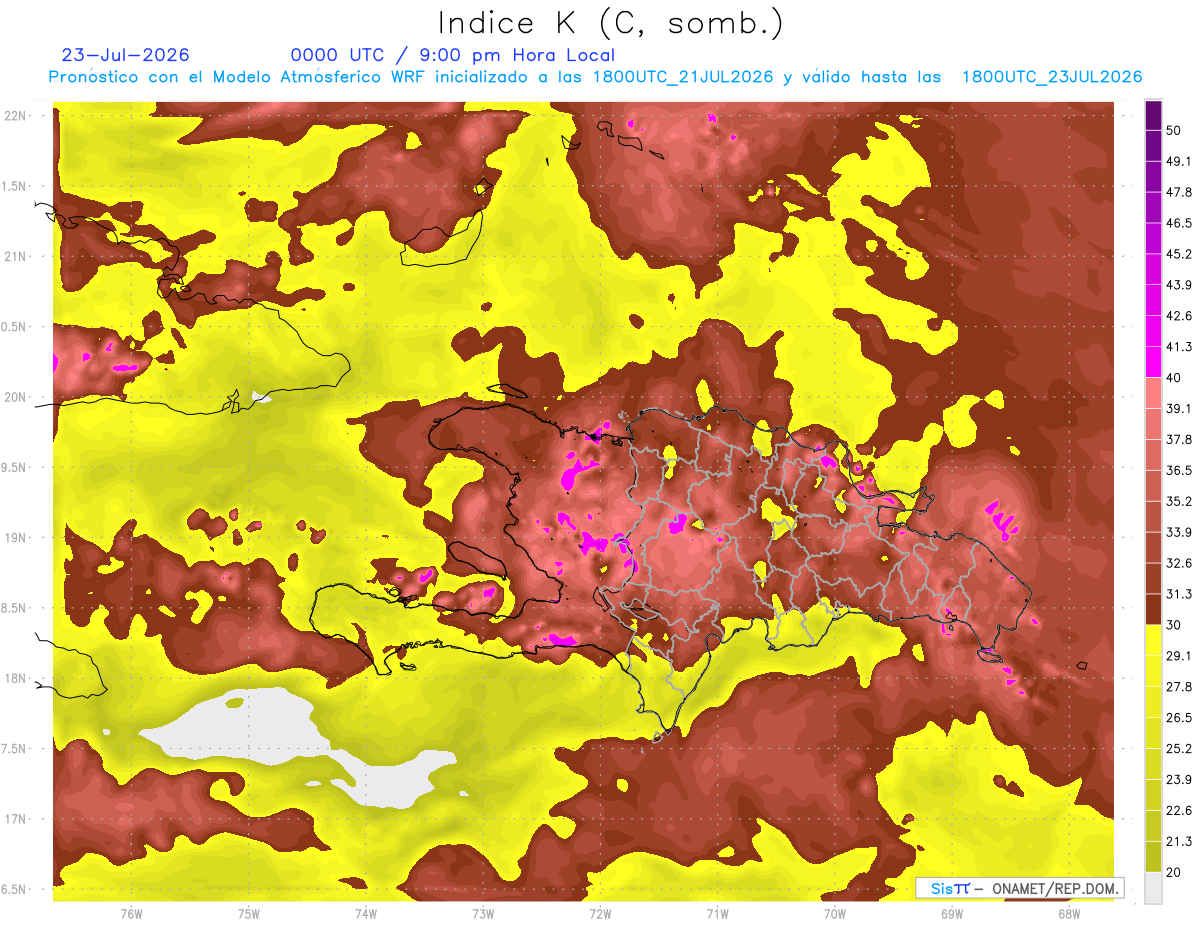Click the colorbar value "35.2"

click(x=1179, y=501)
